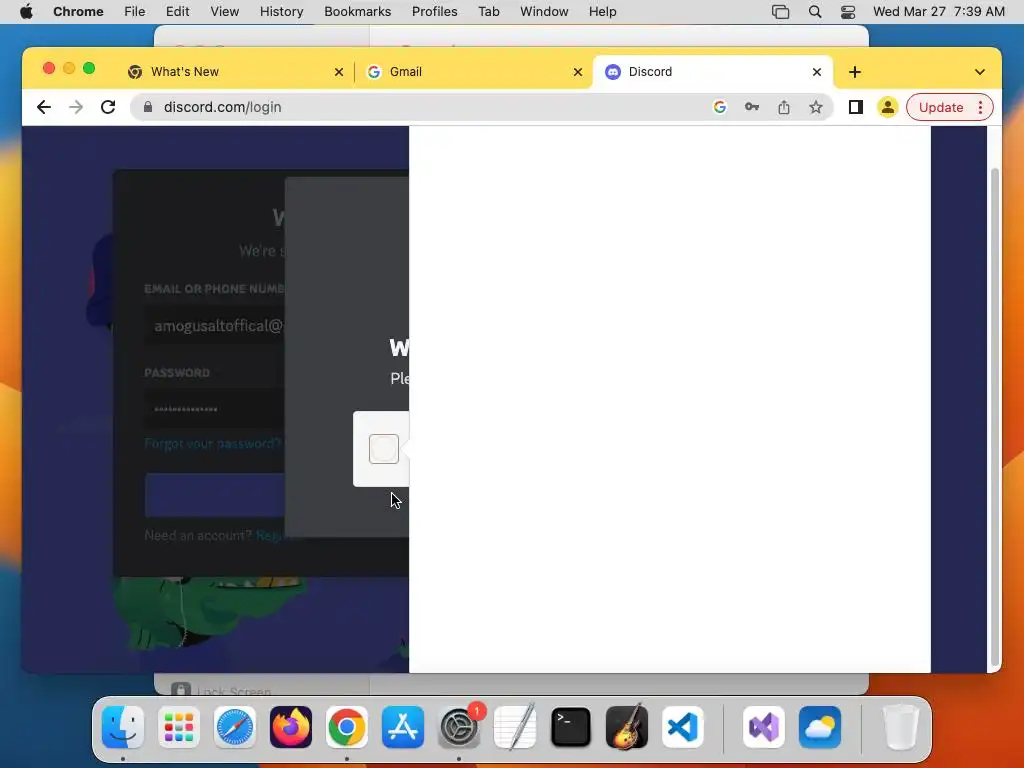Open the Apple menu
1024x768 pixels.
(x=26, y=12)
